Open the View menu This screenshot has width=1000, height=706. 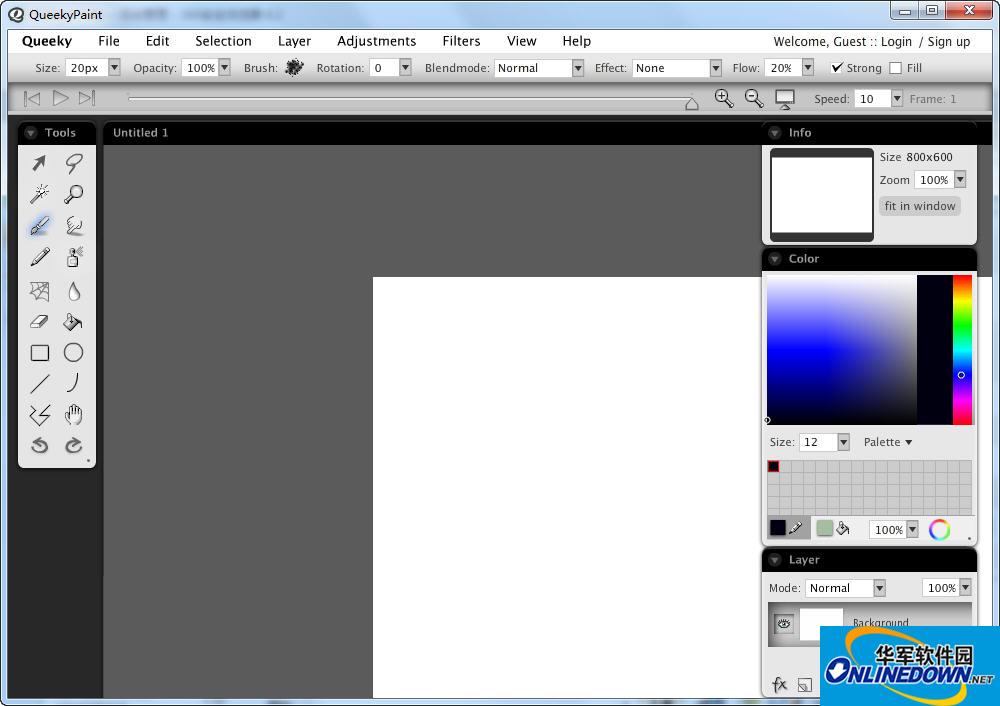[x=522, y=41]
